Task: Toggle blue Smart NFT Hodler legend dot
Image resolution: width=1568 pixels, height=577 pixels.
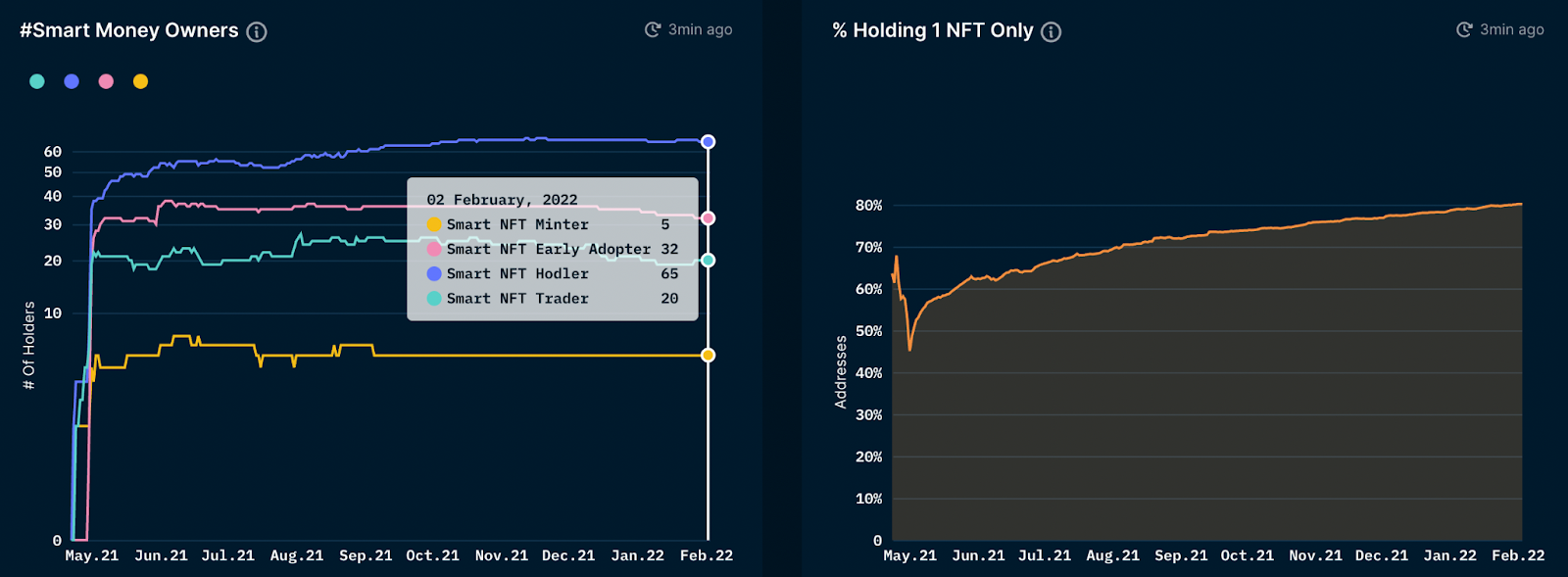Action: tap(72, 81)
